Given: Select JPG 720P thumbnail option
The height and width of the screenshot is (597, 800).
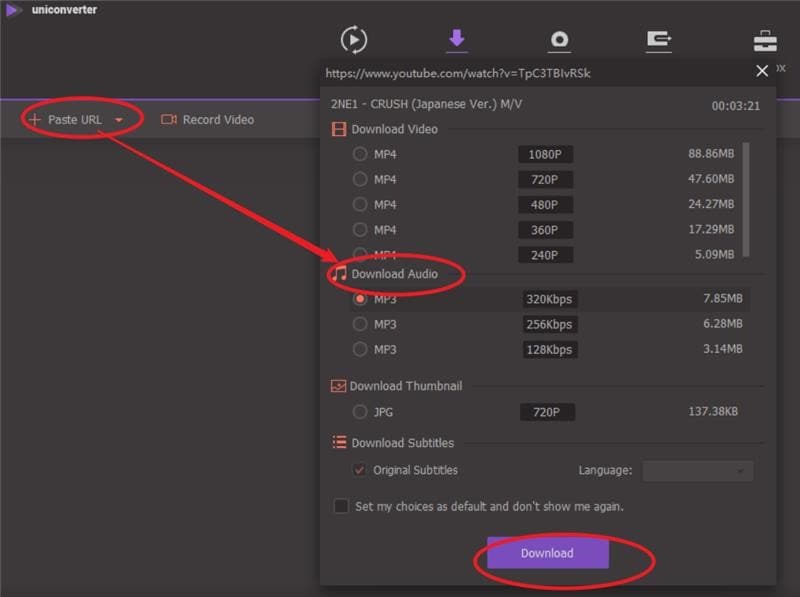Looking at the screenshot, I should 360,411.
